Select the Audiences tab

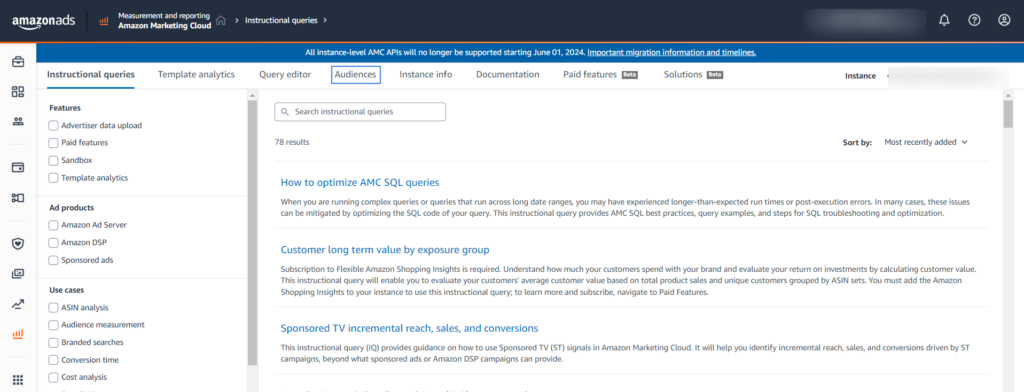[x=355, y=74]
